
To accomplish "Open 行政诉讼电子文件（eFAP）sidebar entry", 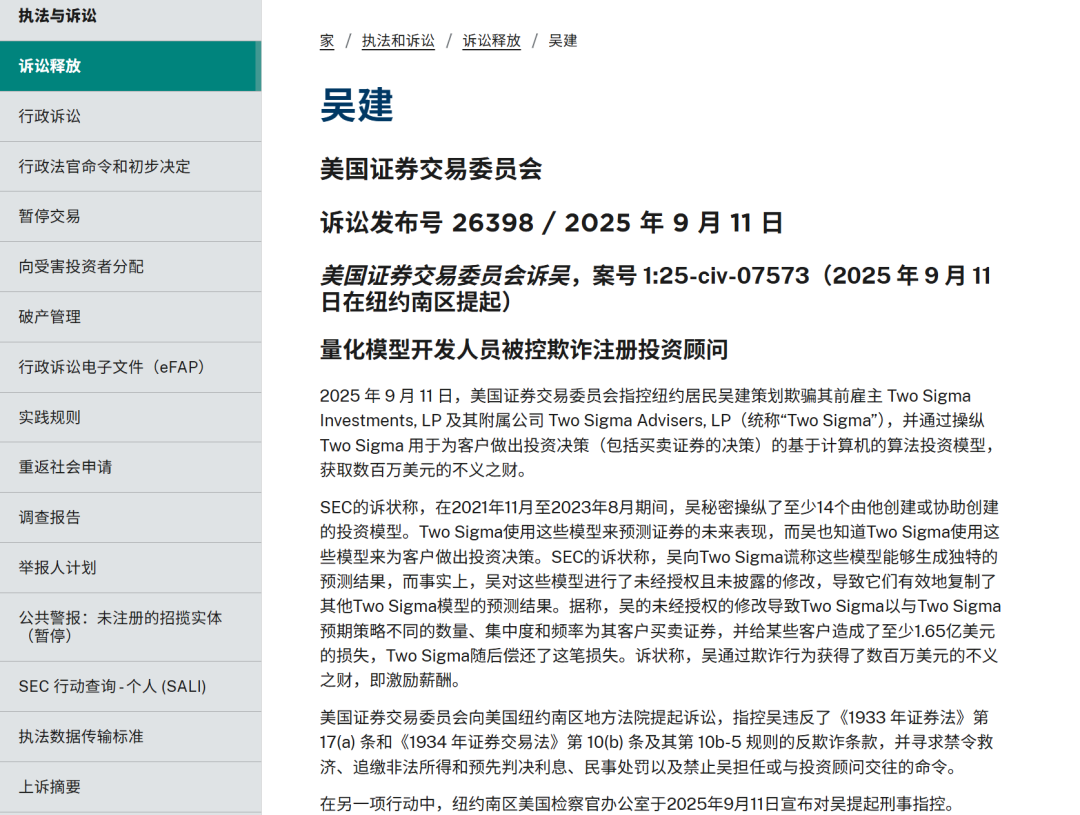I will [130, 367].
